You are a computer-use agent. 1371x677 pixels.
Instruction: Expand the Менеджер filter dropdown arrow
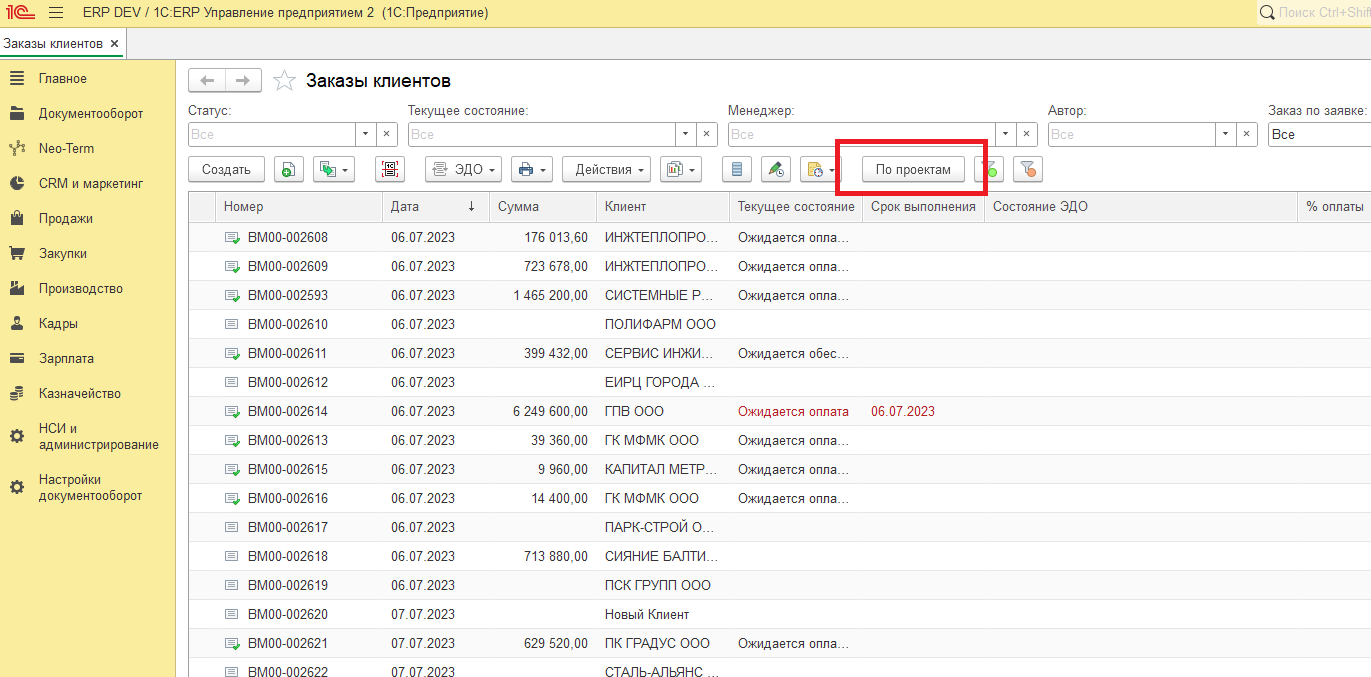pyautogui.click(x=1006, y=134)
